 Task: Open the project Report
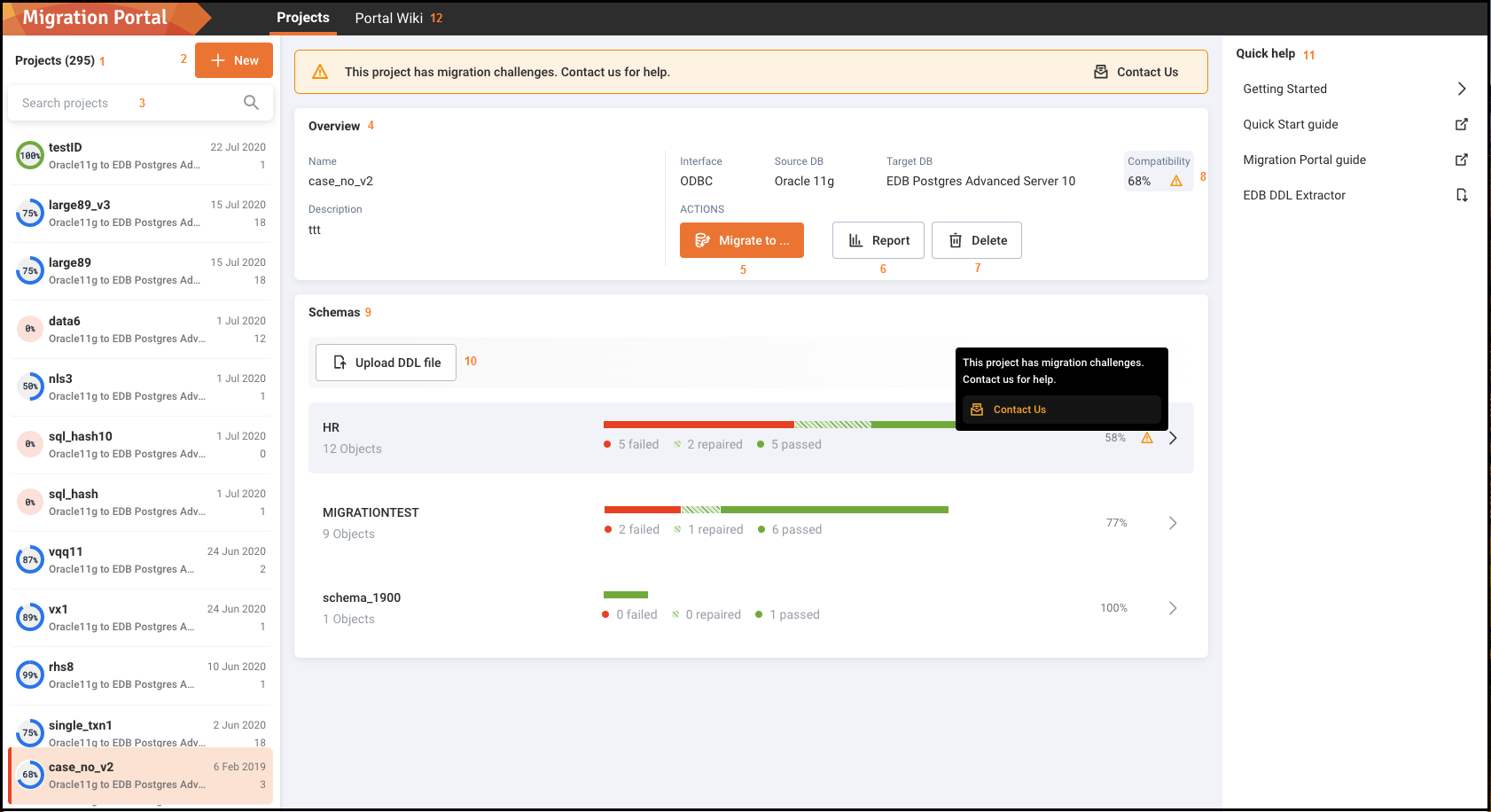pyautogui.click(x=878, y=240)
